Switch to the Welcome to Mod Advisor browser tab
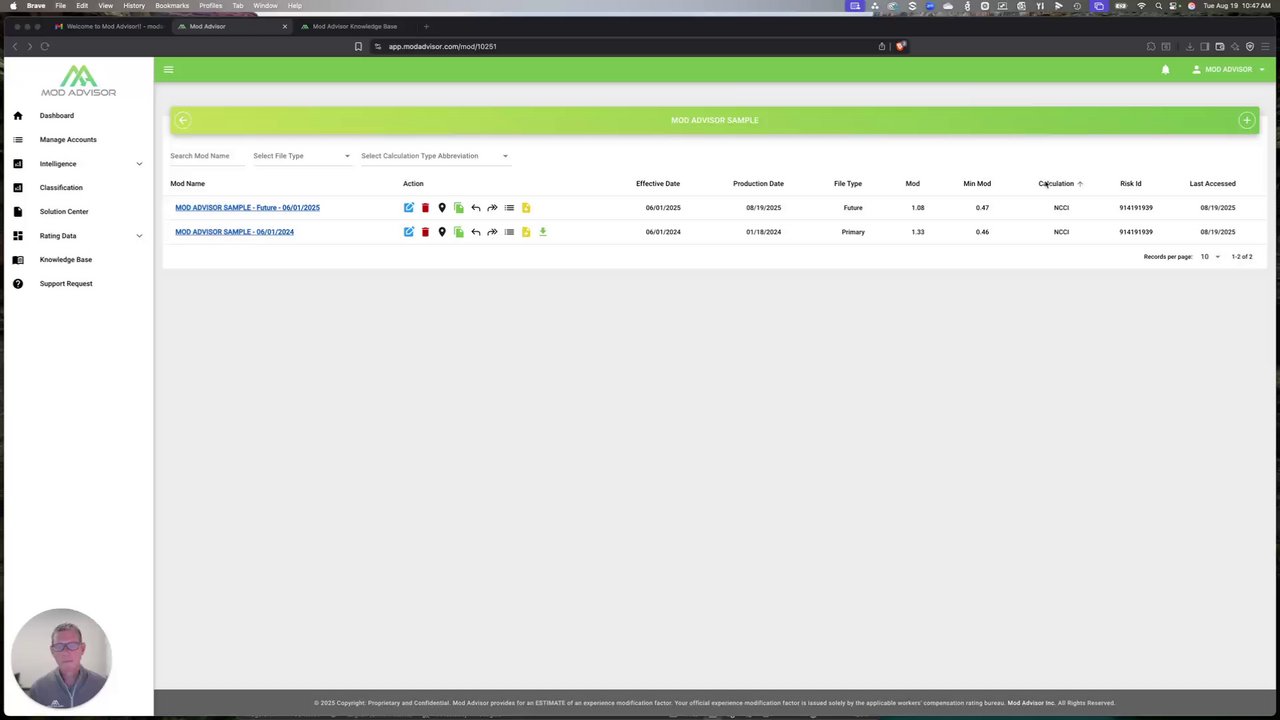 tap(110, 26)
